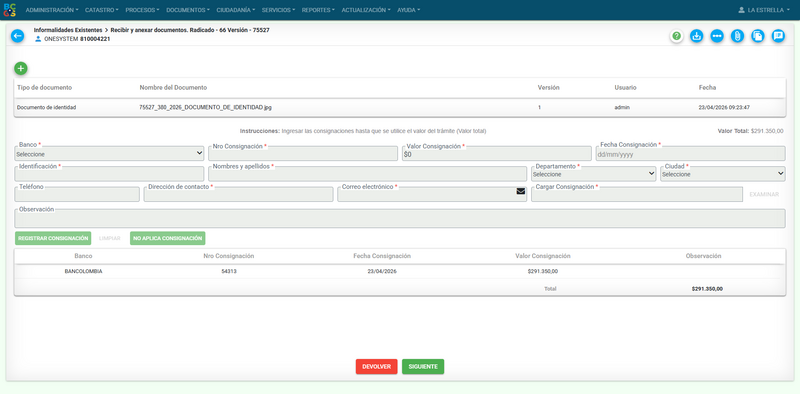This screenshot has height=394, width=800.
Task: Open the REPORTES menu
Action: tap(318, 10)
